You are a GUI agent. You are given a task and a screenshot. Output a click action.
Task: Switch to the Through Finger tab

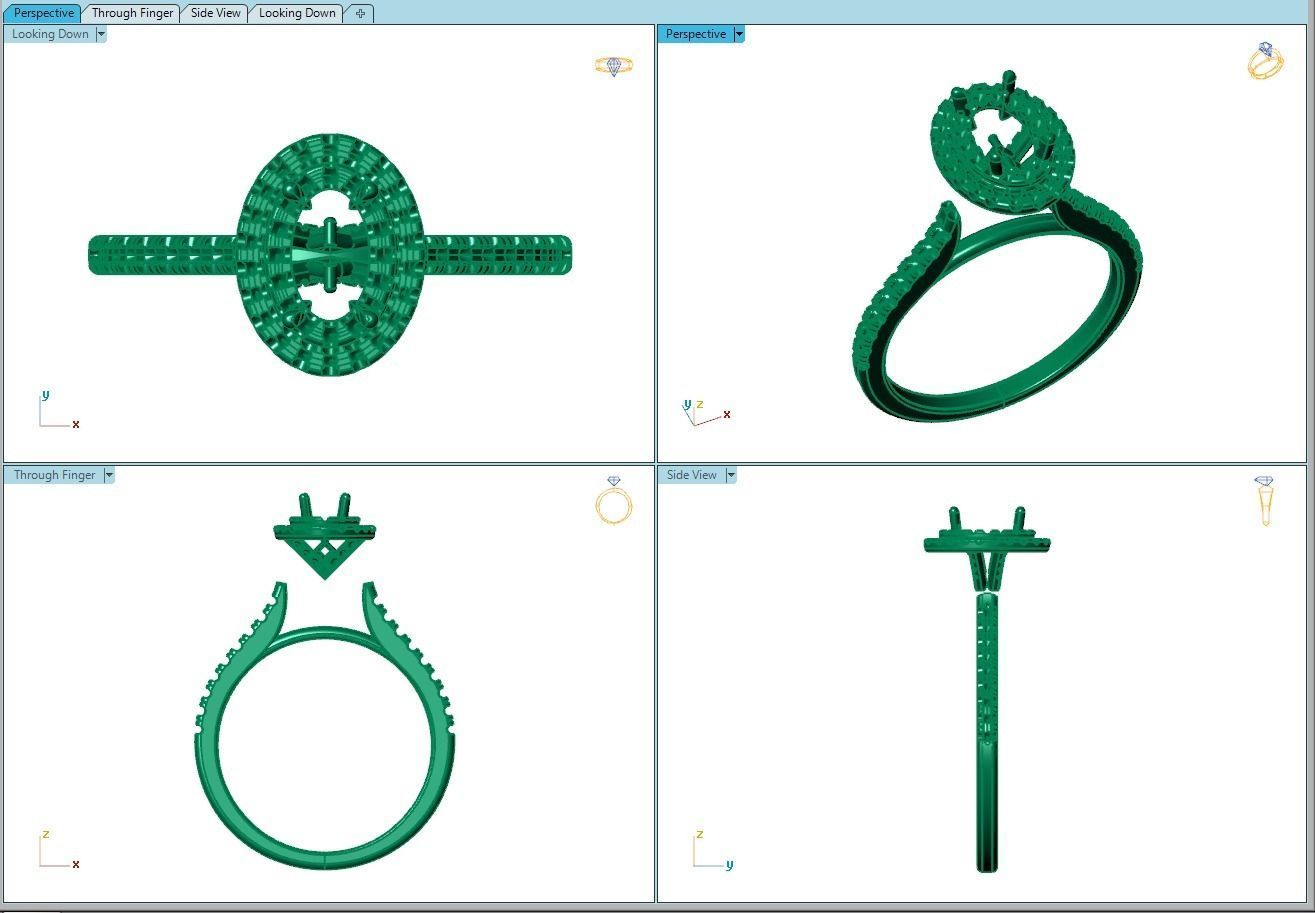click(x=132, y=13)
